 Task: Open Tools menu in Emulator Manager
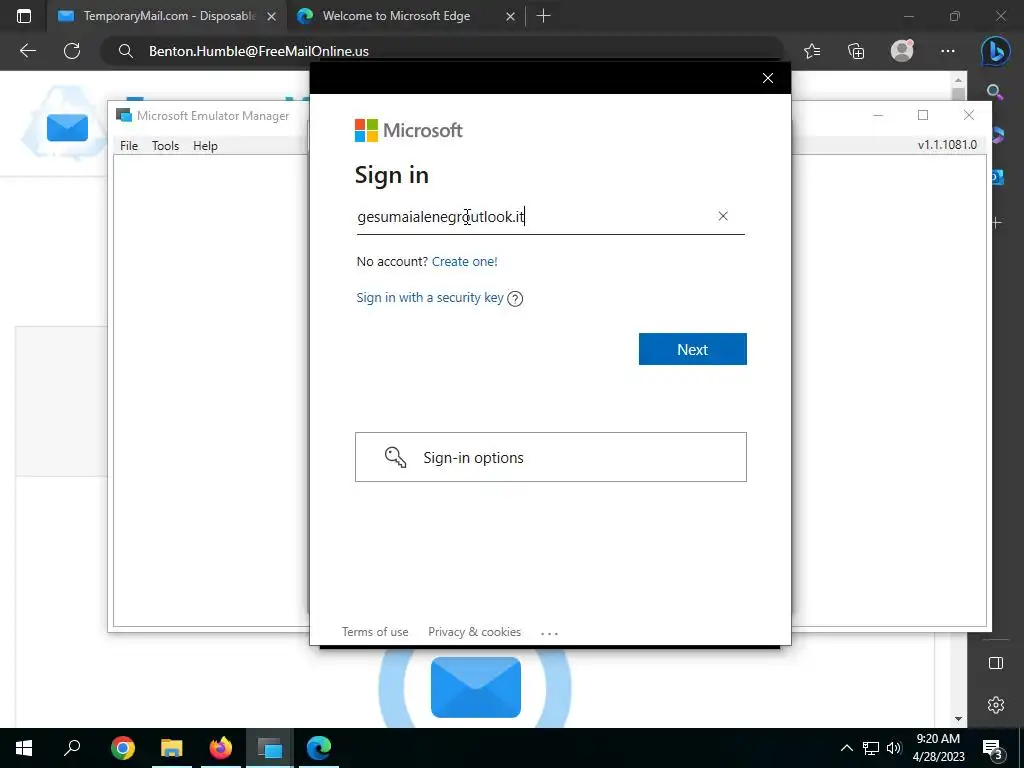(165, 146)
